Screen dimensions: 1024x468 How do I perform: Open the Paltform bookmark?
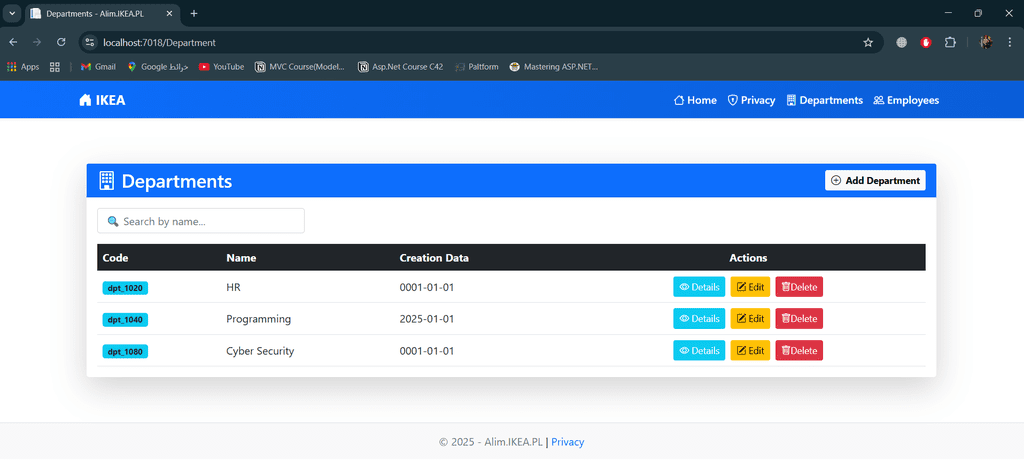coord(477,67)
